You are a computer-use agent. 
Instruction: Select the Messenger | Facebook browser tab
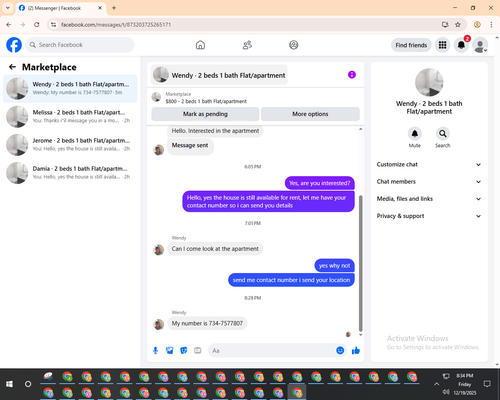[x=61, y=8]
